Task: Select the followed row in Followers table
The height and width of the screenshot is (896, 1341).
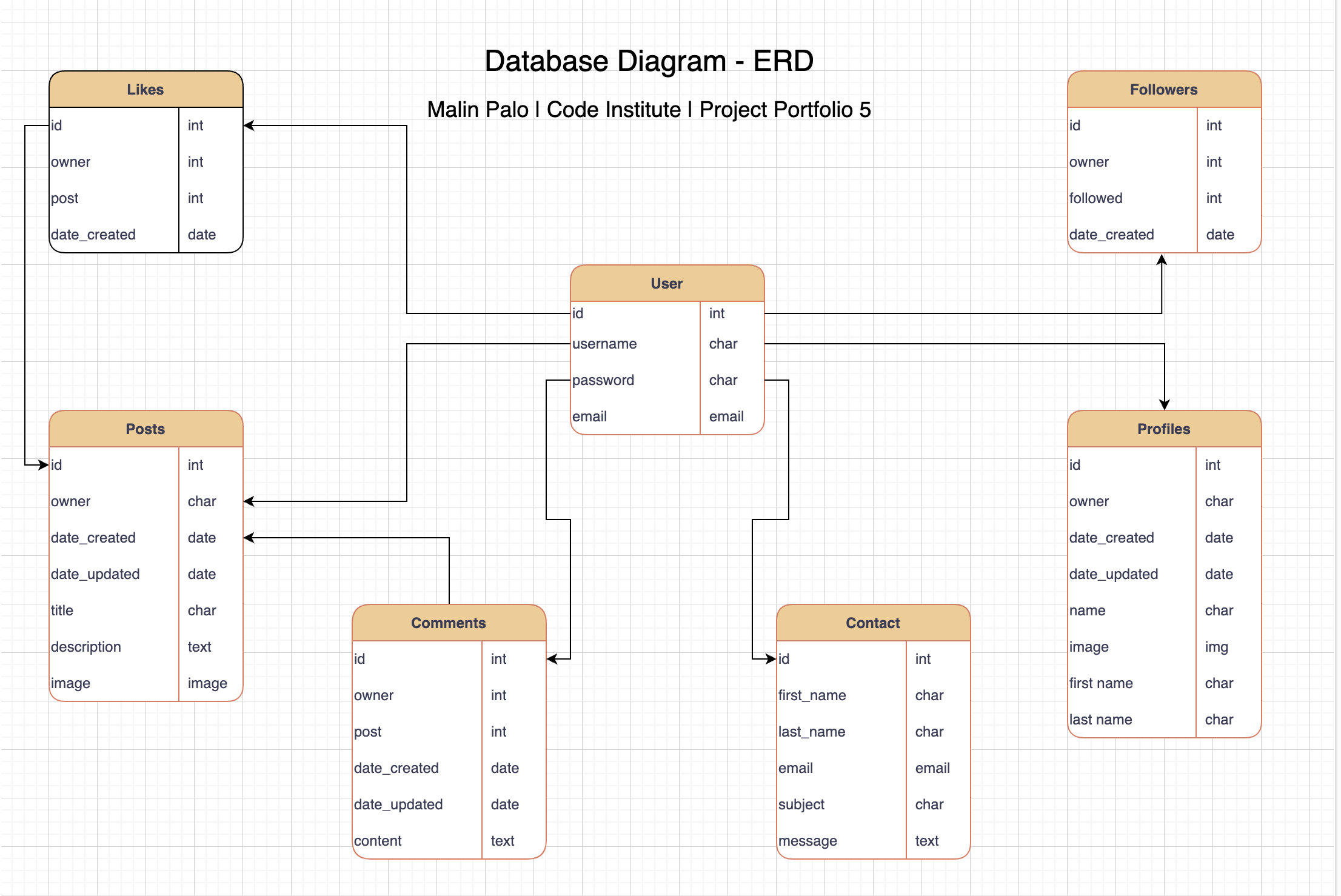Action: pos(1097,198)
